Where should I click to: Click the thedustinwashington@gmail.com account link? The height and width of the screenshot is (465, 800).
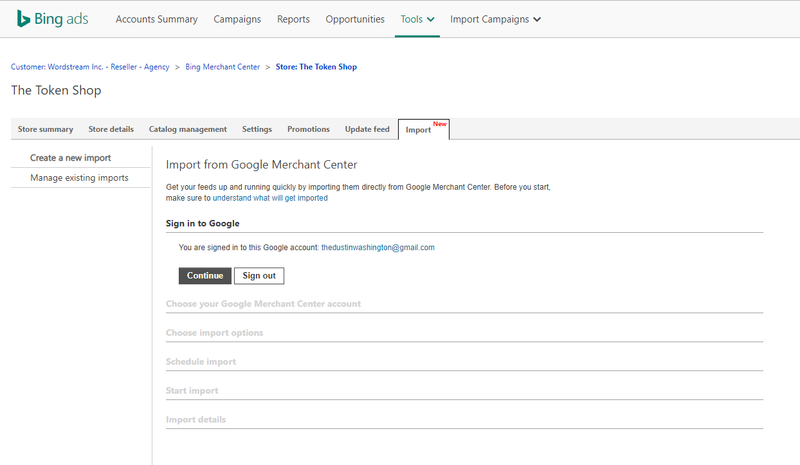[378, 248]
